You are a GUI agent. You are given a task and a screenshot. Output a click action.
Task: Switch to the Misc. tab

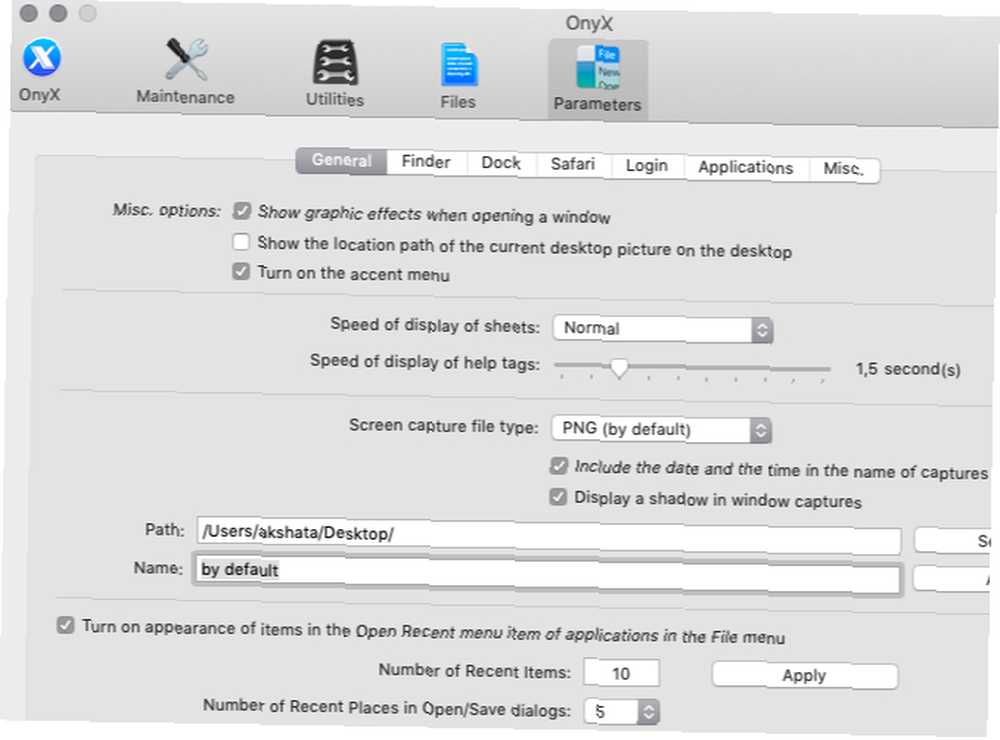click(843, 169)
